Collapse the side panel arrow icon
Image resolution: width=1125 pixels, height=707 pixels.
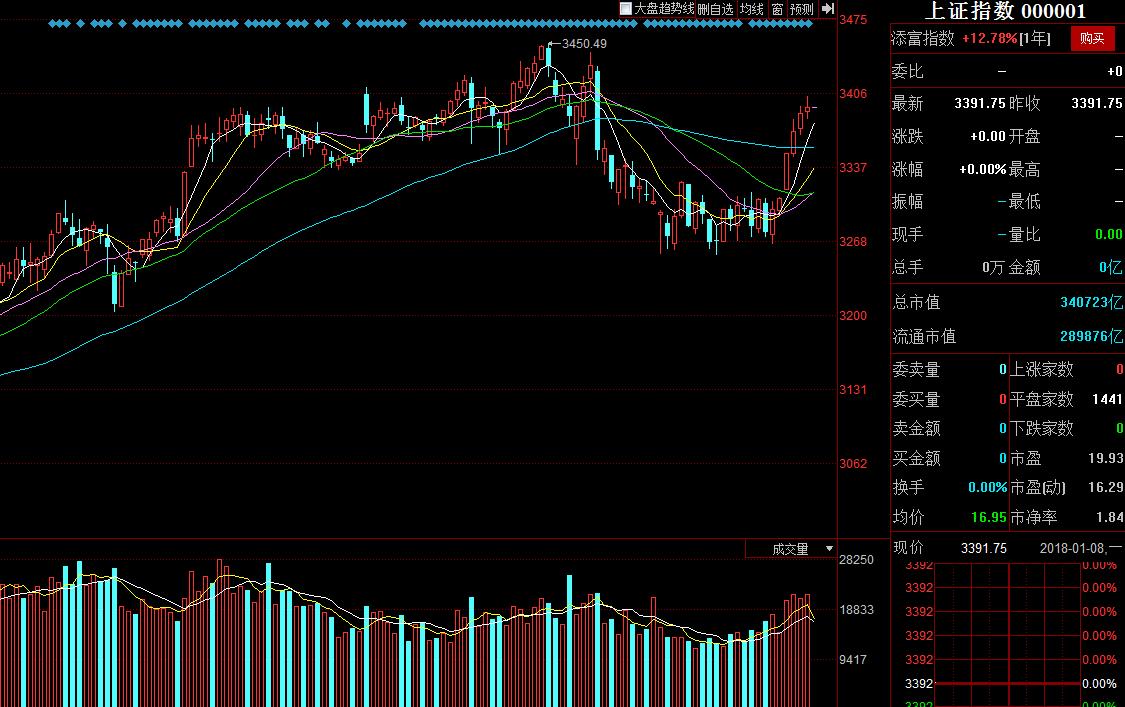pyautogui.click(x=828, y=9)
